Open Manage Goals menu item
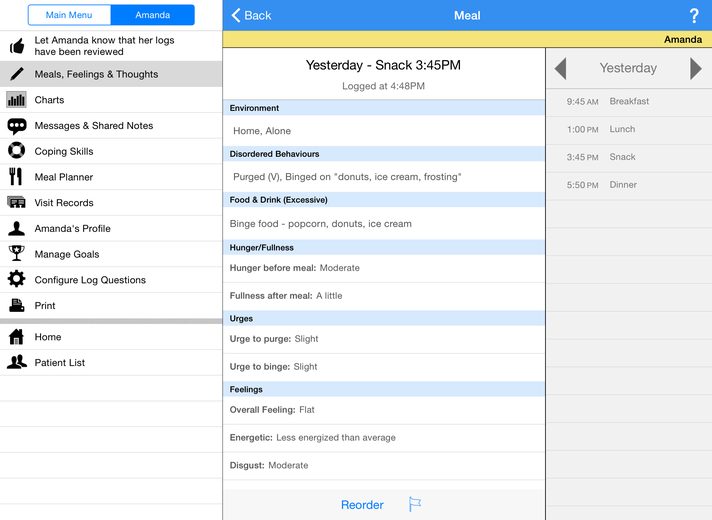Viewport: 712px width, 520px height. click(111, 254)
